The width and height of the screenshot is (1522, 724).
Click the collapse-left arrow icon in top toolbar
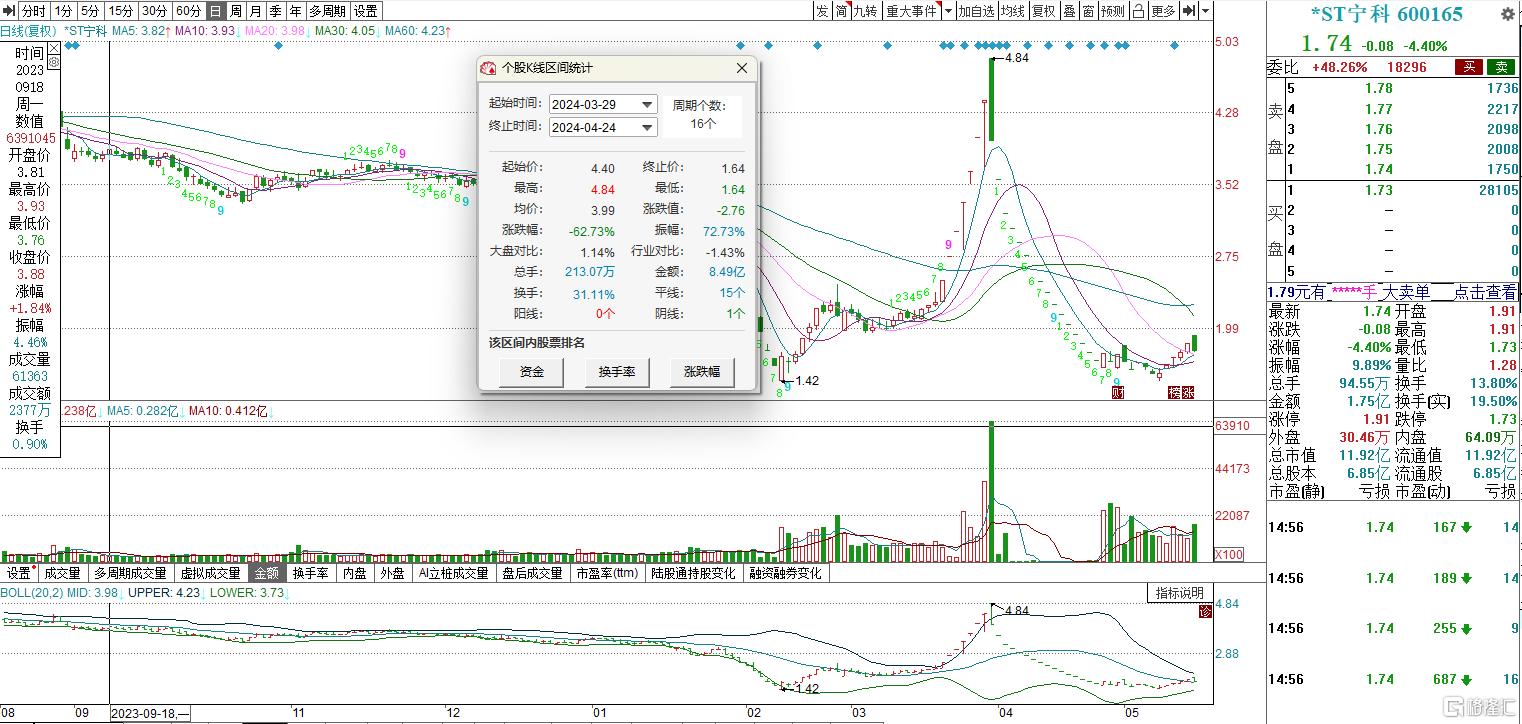(10, 11)
